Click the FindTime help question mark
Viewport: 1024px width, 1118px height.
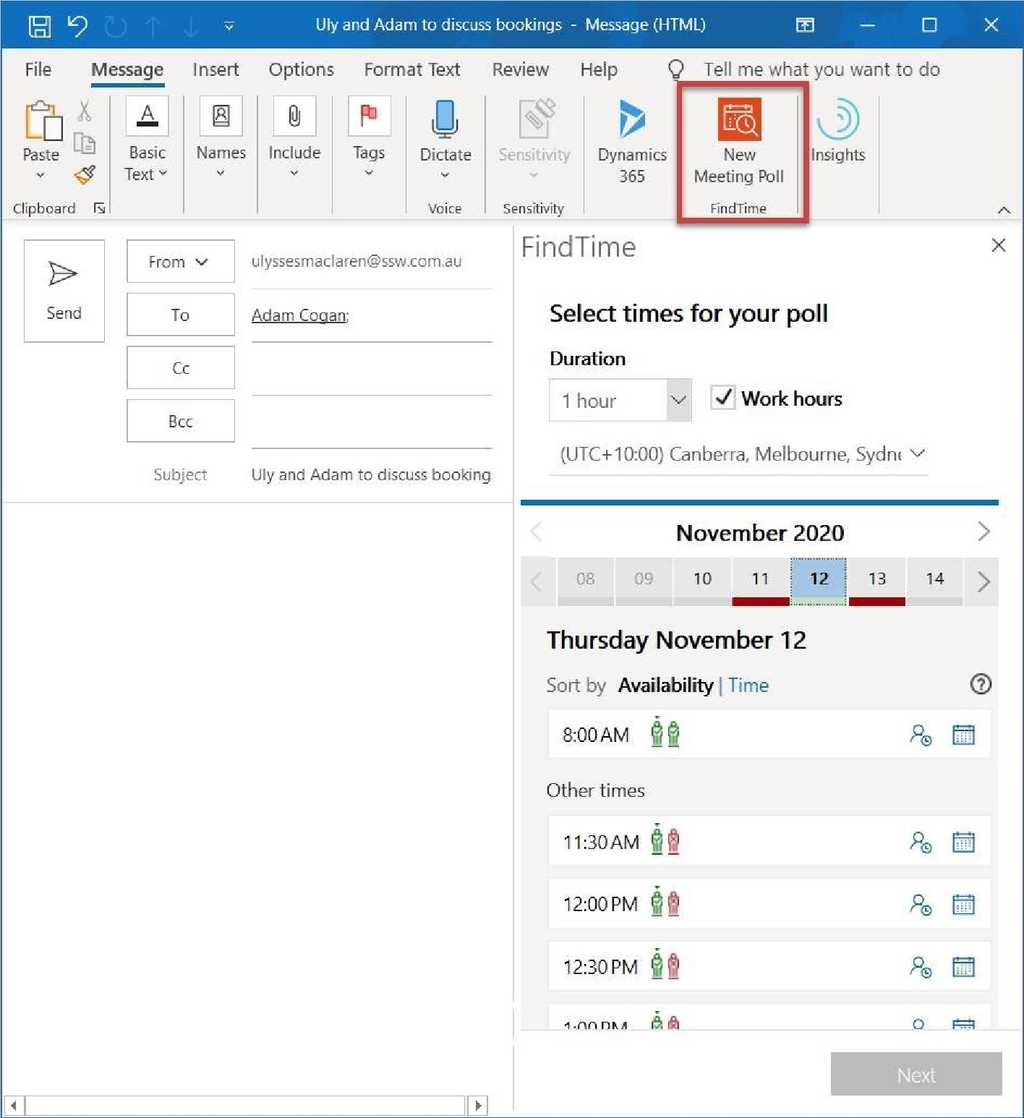point(980,684)
